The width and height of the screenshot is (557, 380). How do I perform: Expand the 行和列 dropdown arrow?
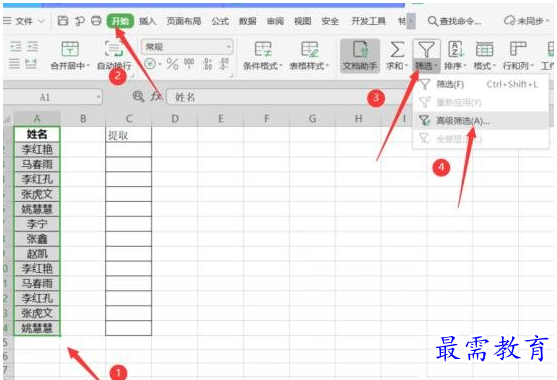(x=532, y=66)
